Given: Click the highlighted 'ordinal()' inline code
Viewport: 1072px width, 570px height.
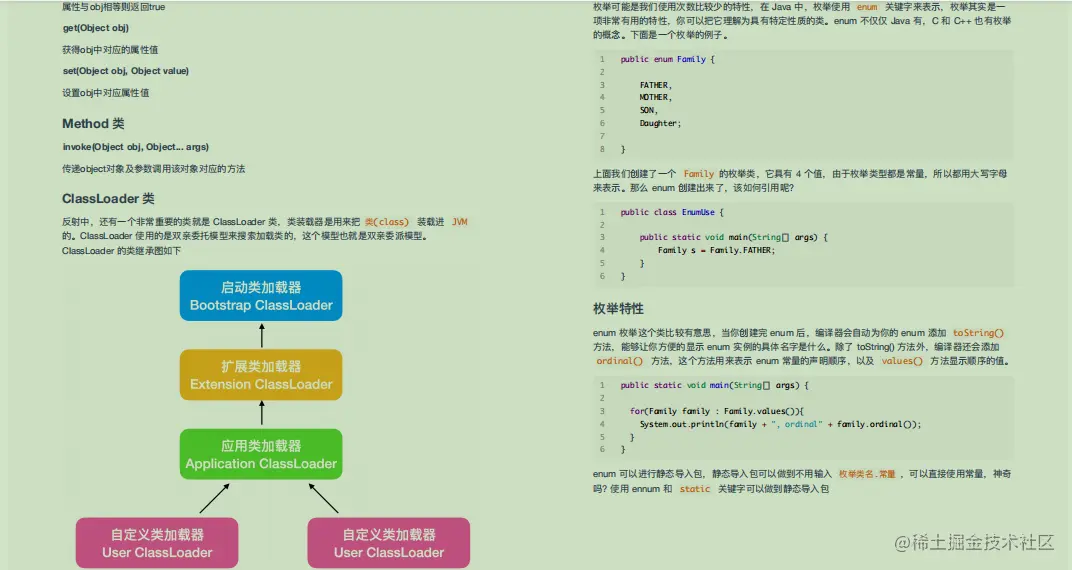Looking at the screenshot, I should (619, 361).
